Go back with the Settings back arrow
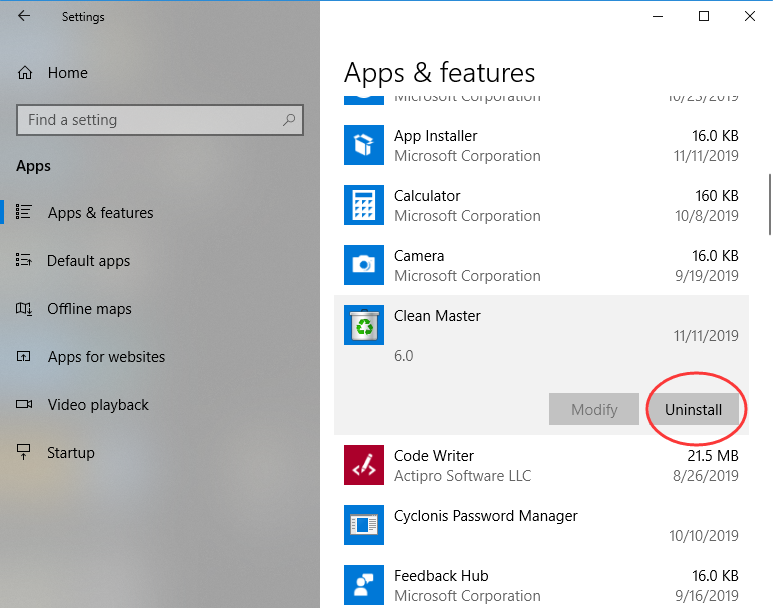 (24, 16)
